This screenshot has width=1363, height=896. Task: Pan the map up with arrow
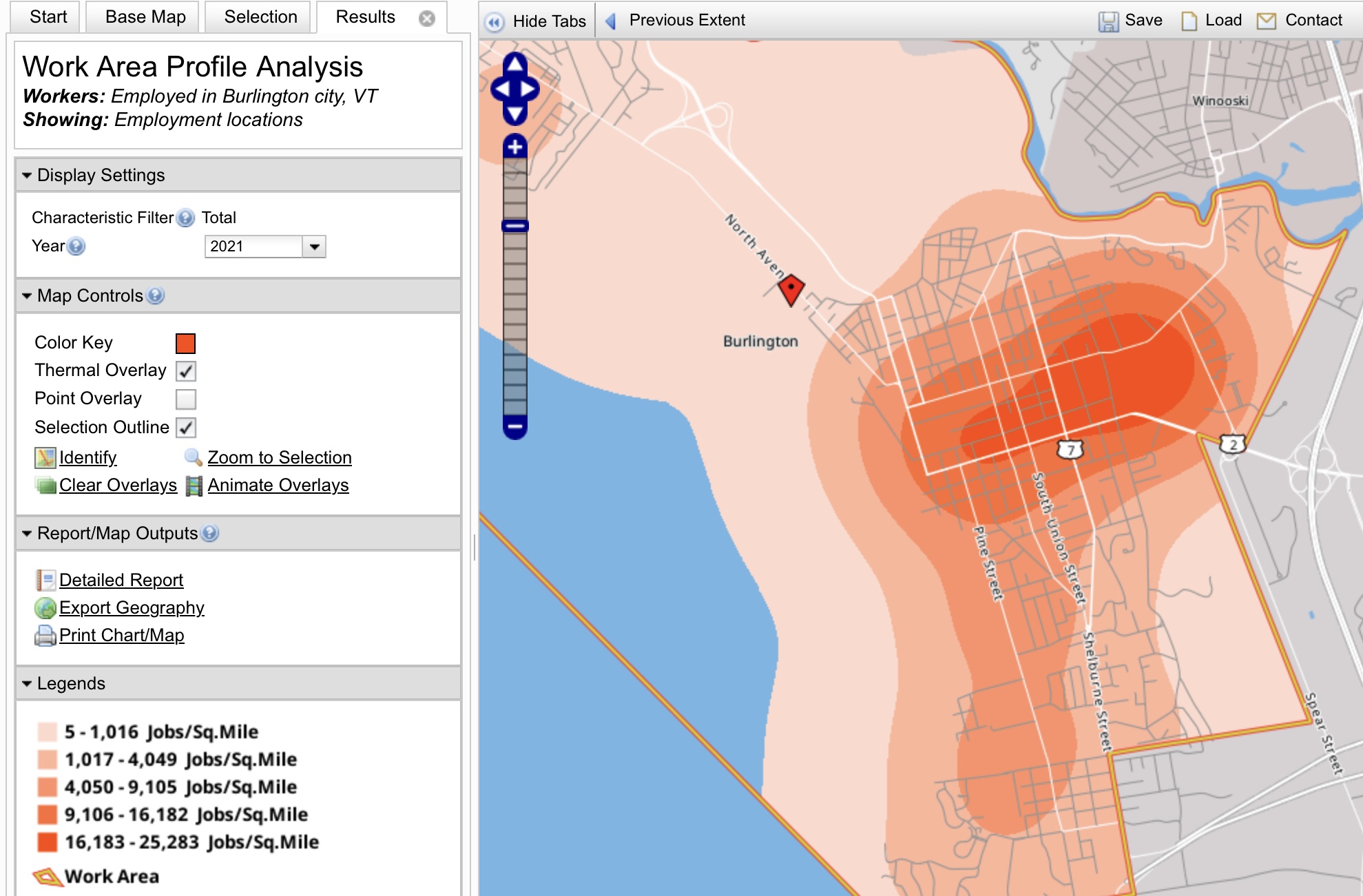(x=515, y=64)
